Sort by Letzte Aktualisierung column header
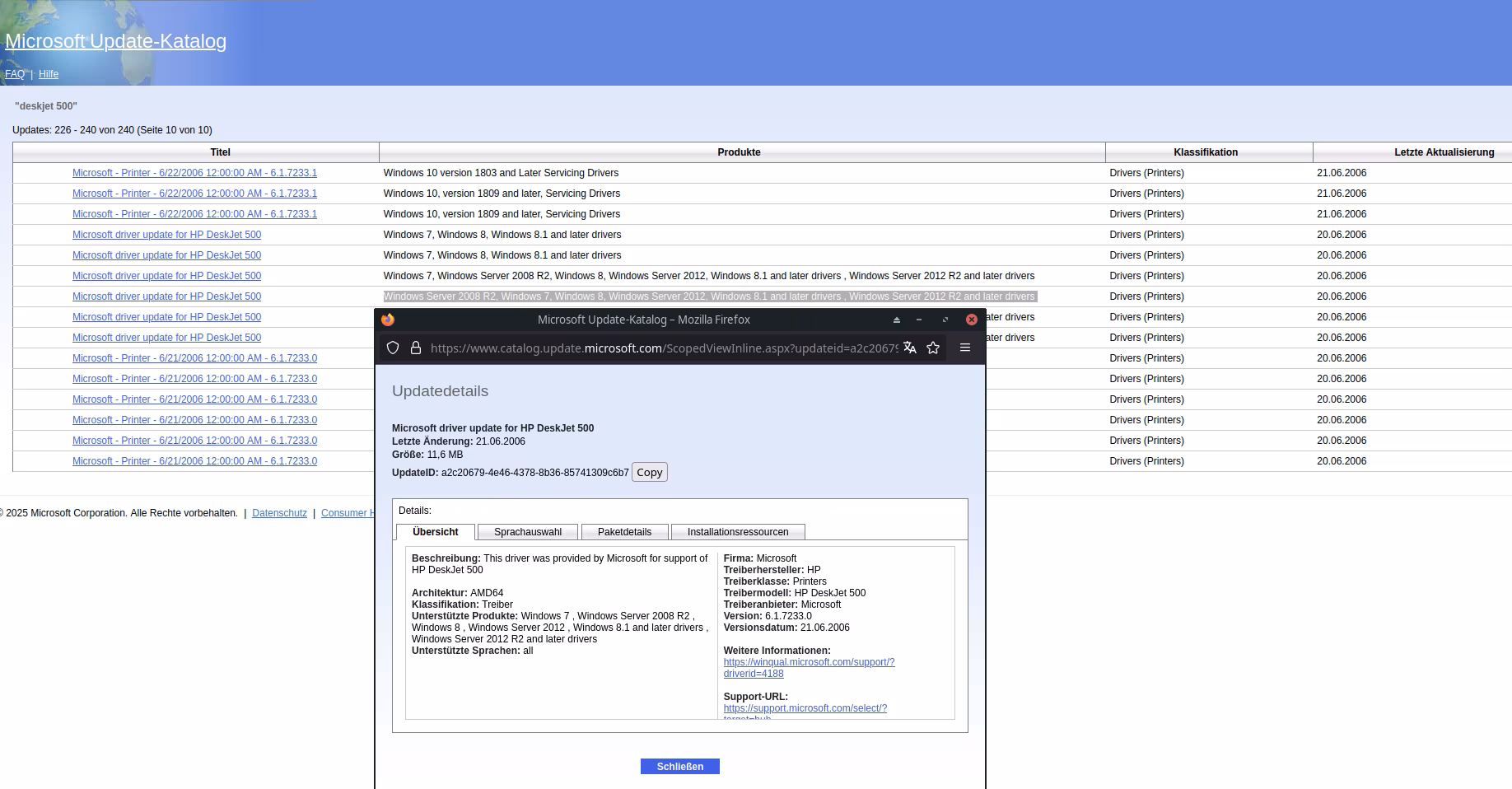1512x789 pixels. pyautogui.click(x=1443, y=152)
